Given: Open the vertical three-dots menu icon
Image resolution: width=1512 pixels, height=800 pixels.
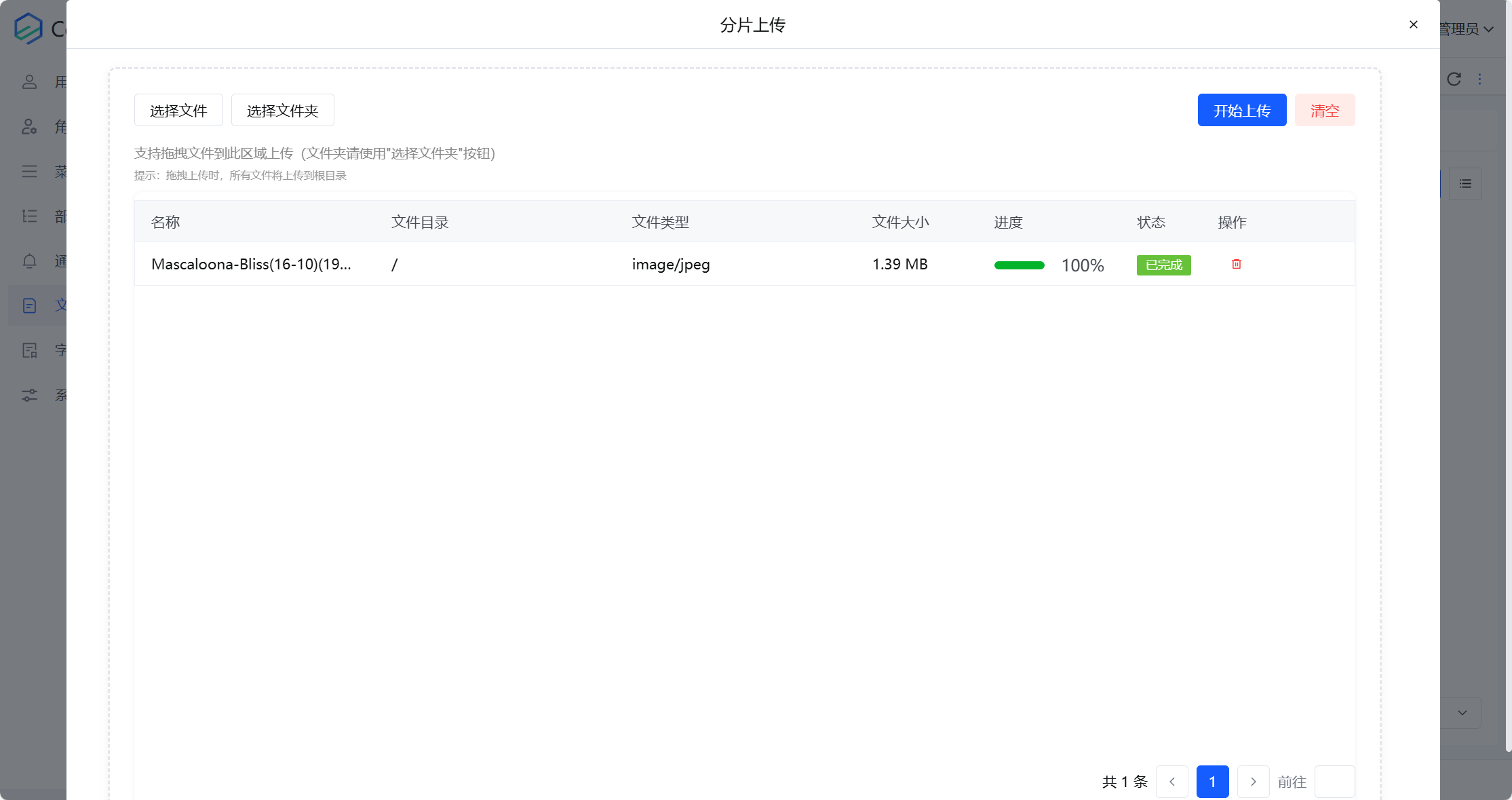Looking at the screenshot, I should tap(1479, 79).
